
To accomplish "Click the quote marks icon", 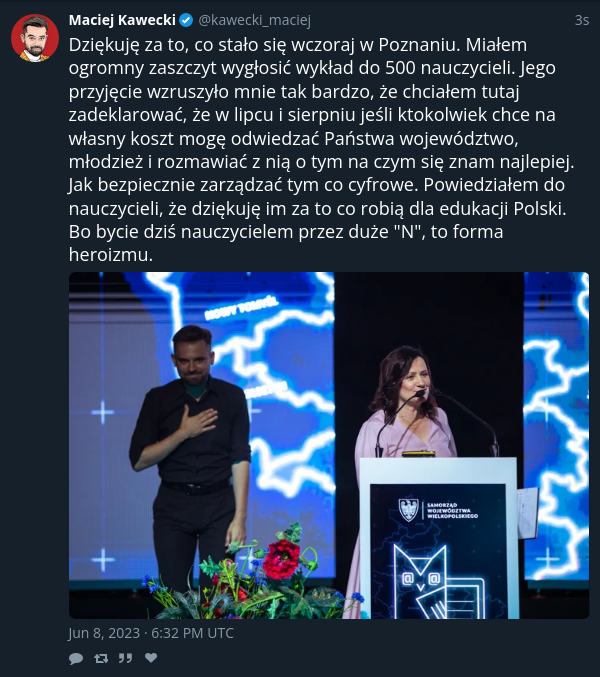I will pos(126,658).
